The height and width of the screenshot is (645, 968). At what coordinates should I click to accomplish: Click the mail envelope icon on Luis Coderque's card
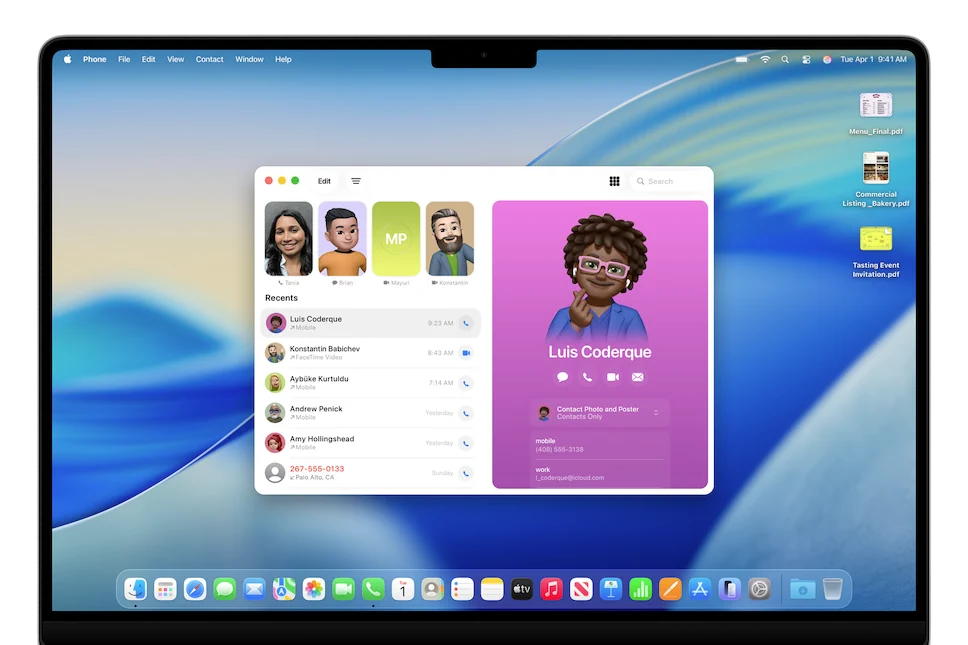coord(638,377)
